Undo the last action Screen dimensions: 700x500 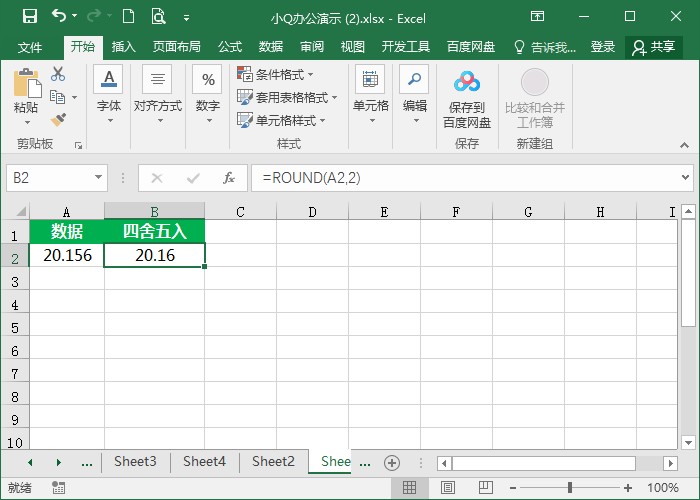(58, 16)
